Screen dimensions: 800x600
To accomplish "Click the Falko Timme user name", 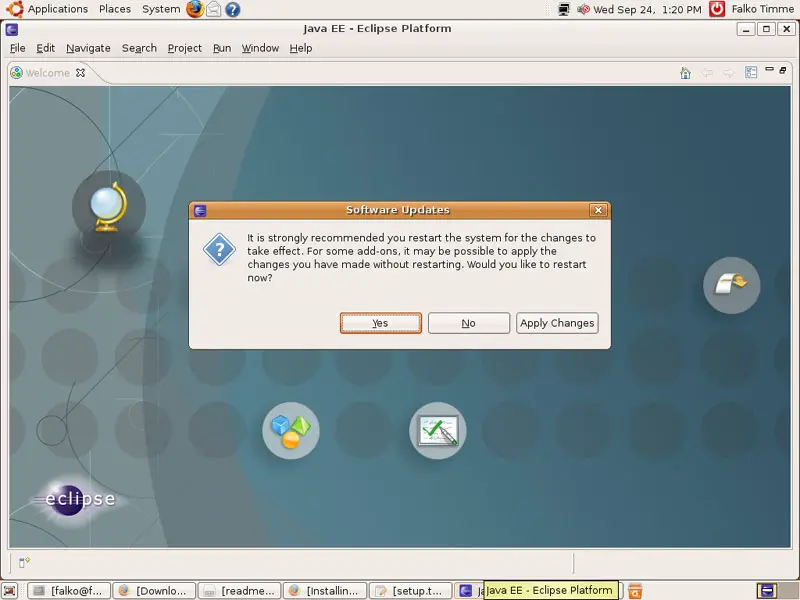I will point(762,9).
